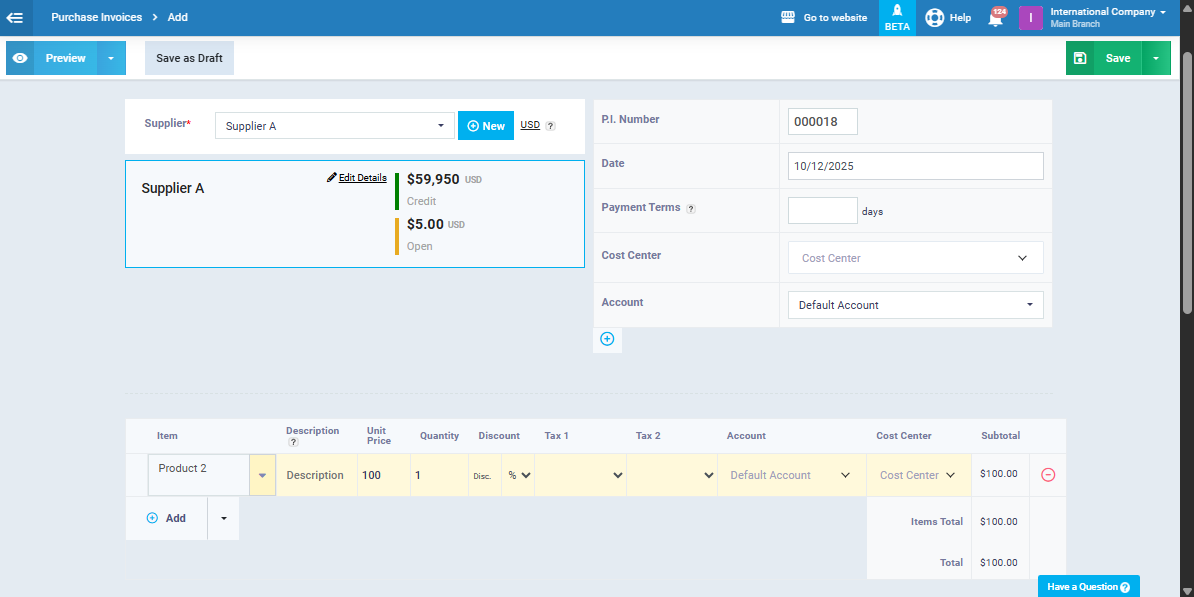The width and height of the screenshot is (1194, 597).
Task: Expand the Cost Center dropdown in header
Action: coord(915,258)
